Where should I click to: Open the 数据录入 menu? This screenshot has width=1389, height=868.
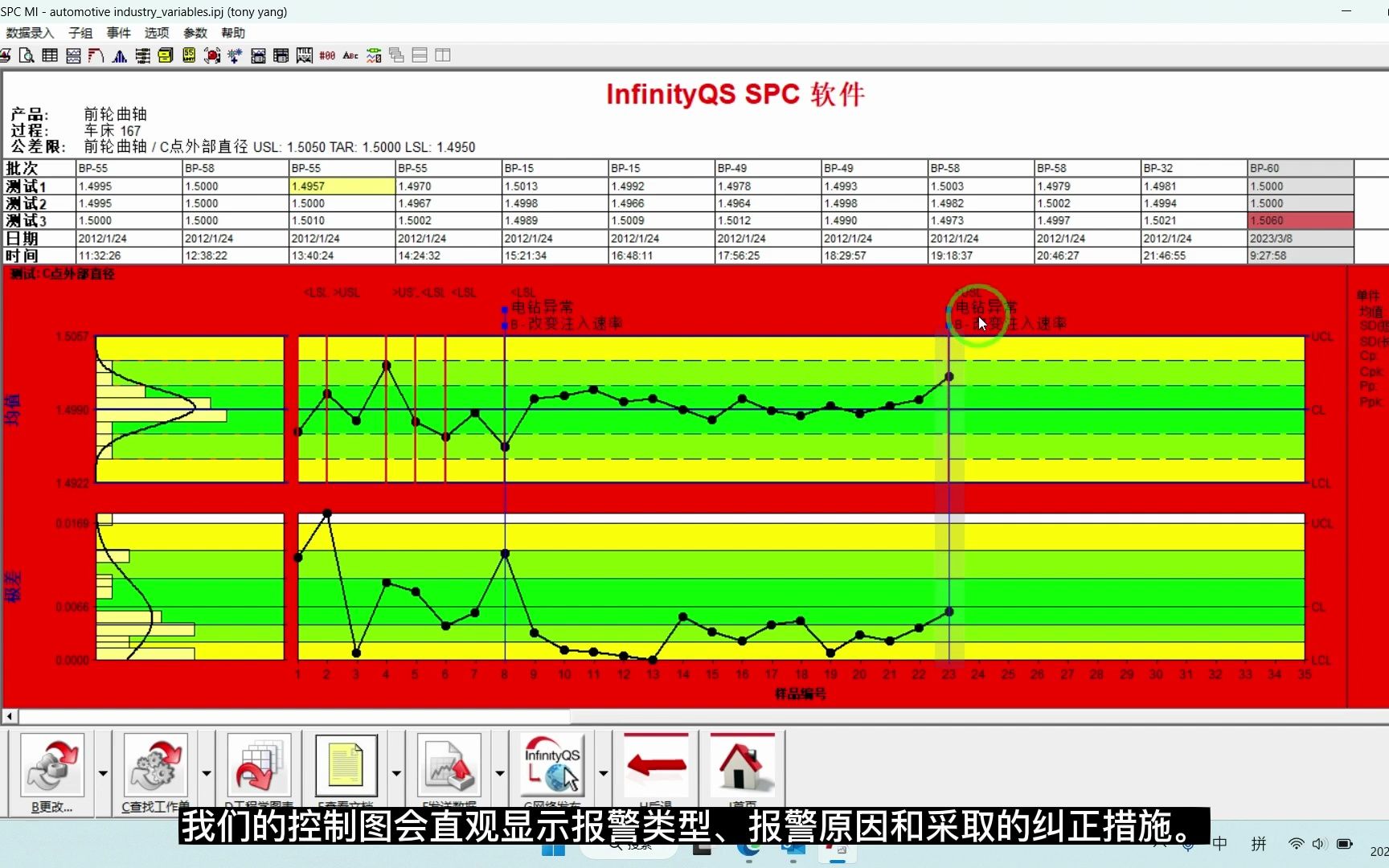tap(30, 33)
